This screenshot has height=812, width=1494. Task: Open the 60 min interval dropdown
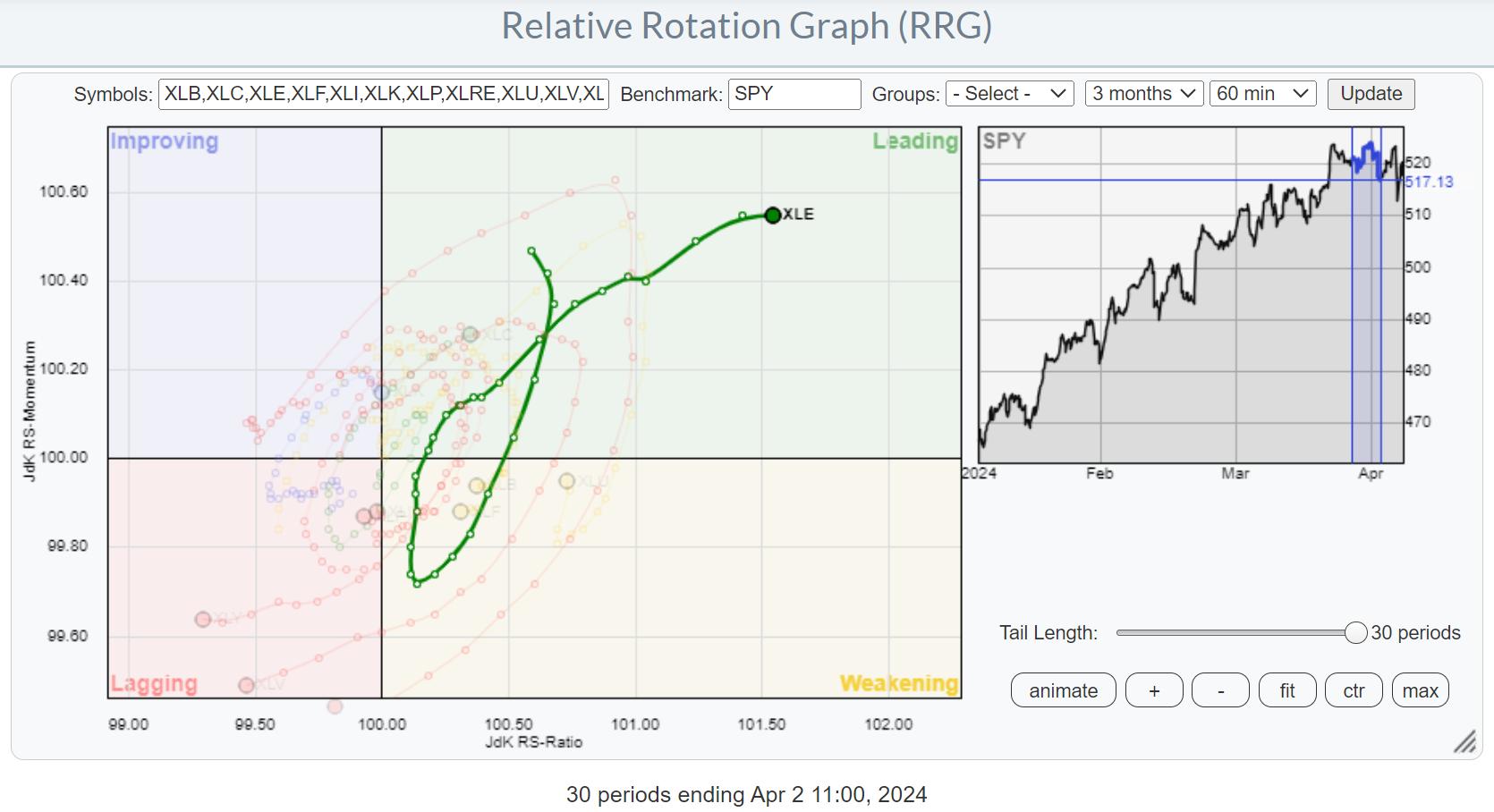point(1261,94)
